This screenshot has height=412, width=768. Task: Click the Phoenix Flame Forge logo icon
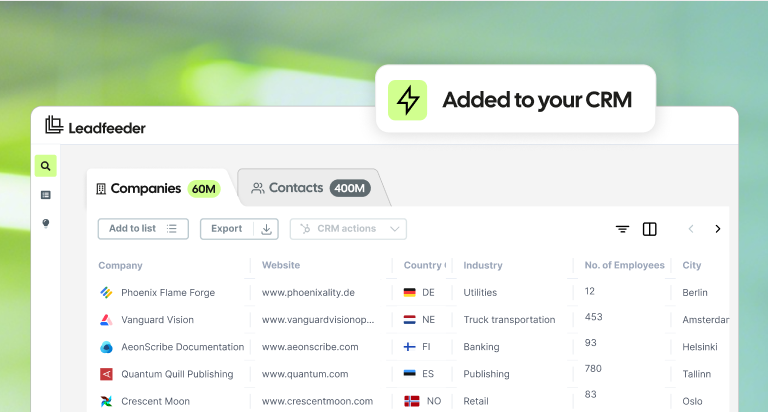click(106, 292)
